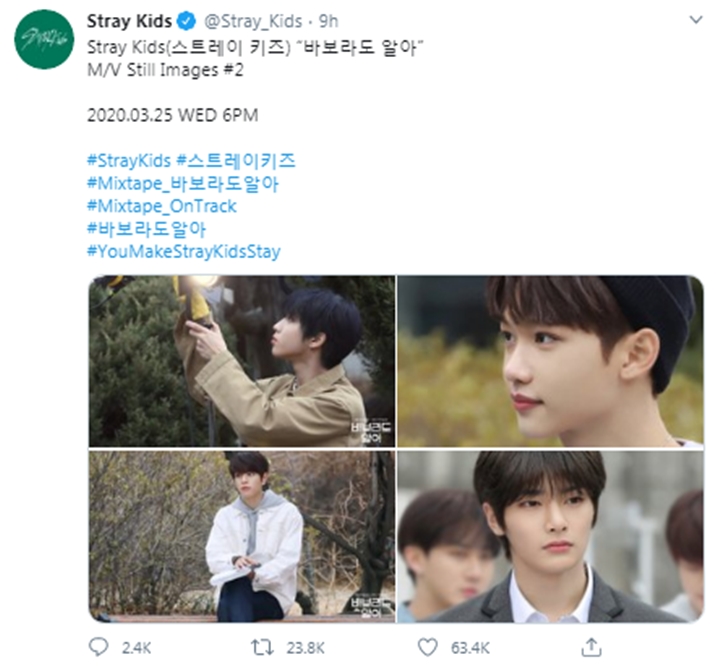The image size is (720, 670).
Task: Open the @Stray_Kids handle link
Action: tap(253, 21)
